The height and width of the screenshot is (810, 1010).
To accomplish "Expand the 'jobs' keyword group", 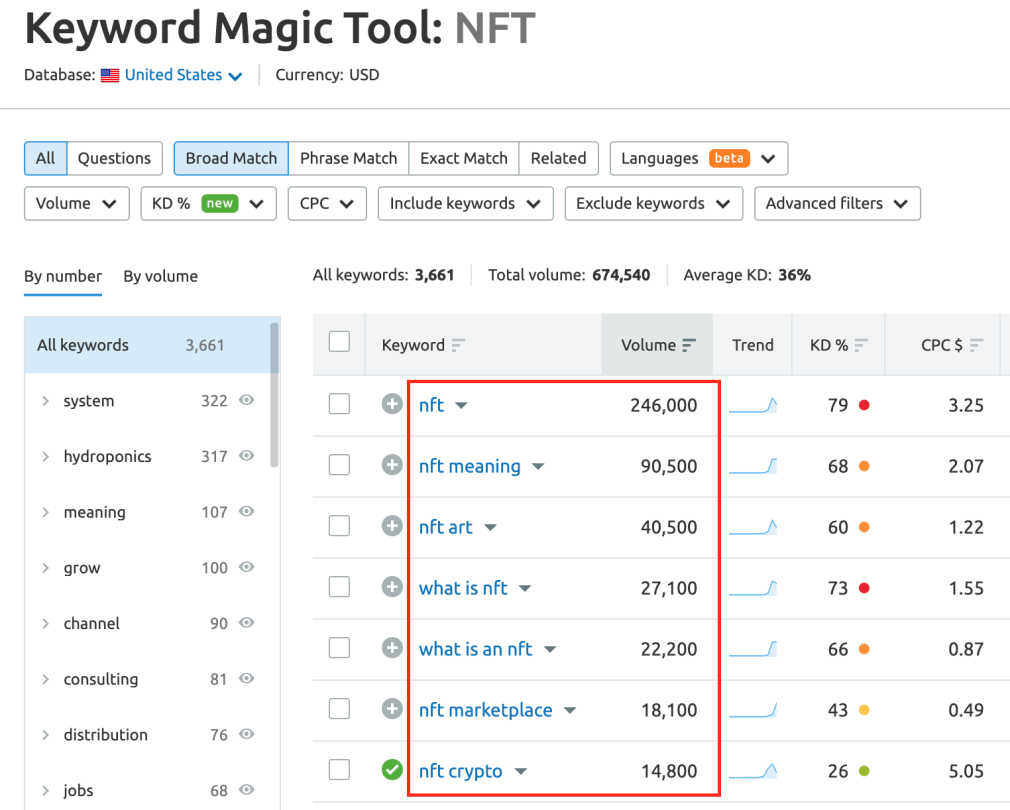I will coord(45,791).
